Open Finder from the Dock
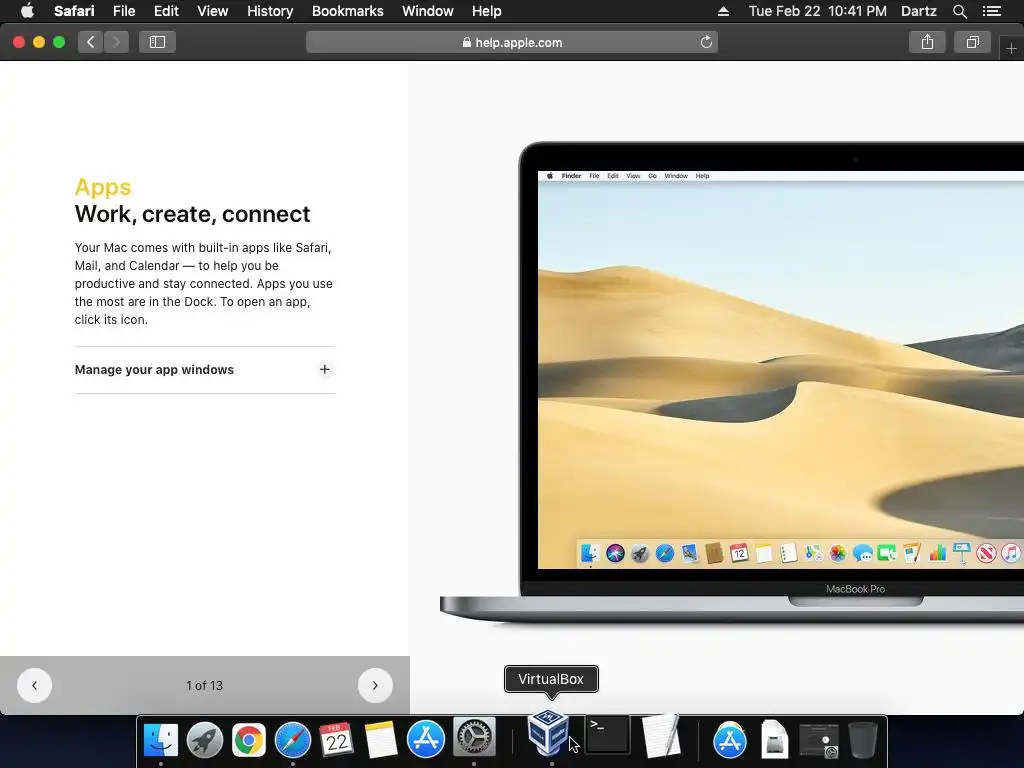Screen dimensions: 1024x768 161,740
